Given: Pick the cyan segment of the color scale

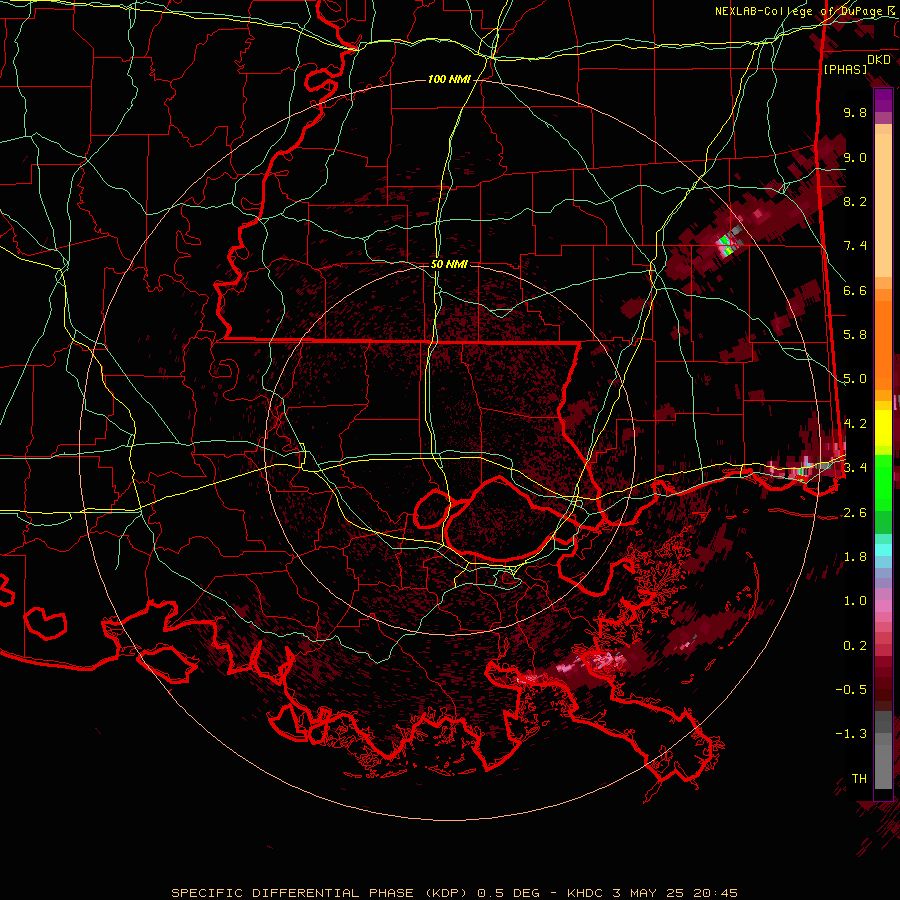Looking at the screenshot, I should click(883, 550).
